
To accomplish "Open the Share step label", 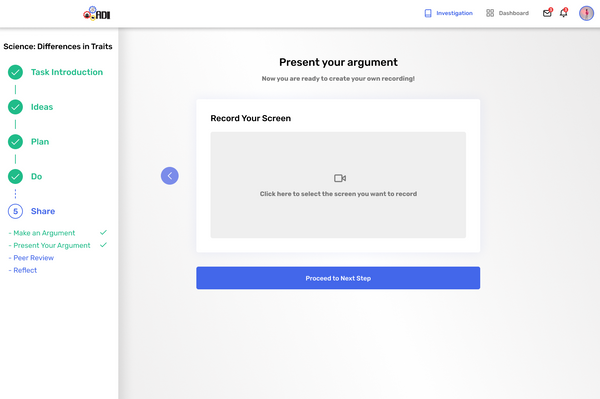I will (43, 211).
